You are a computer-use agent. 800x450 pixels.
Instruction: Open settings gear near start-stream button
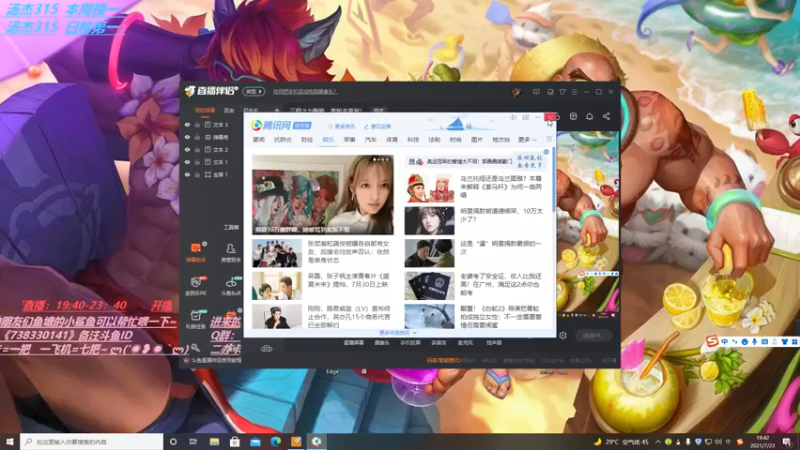563,335
